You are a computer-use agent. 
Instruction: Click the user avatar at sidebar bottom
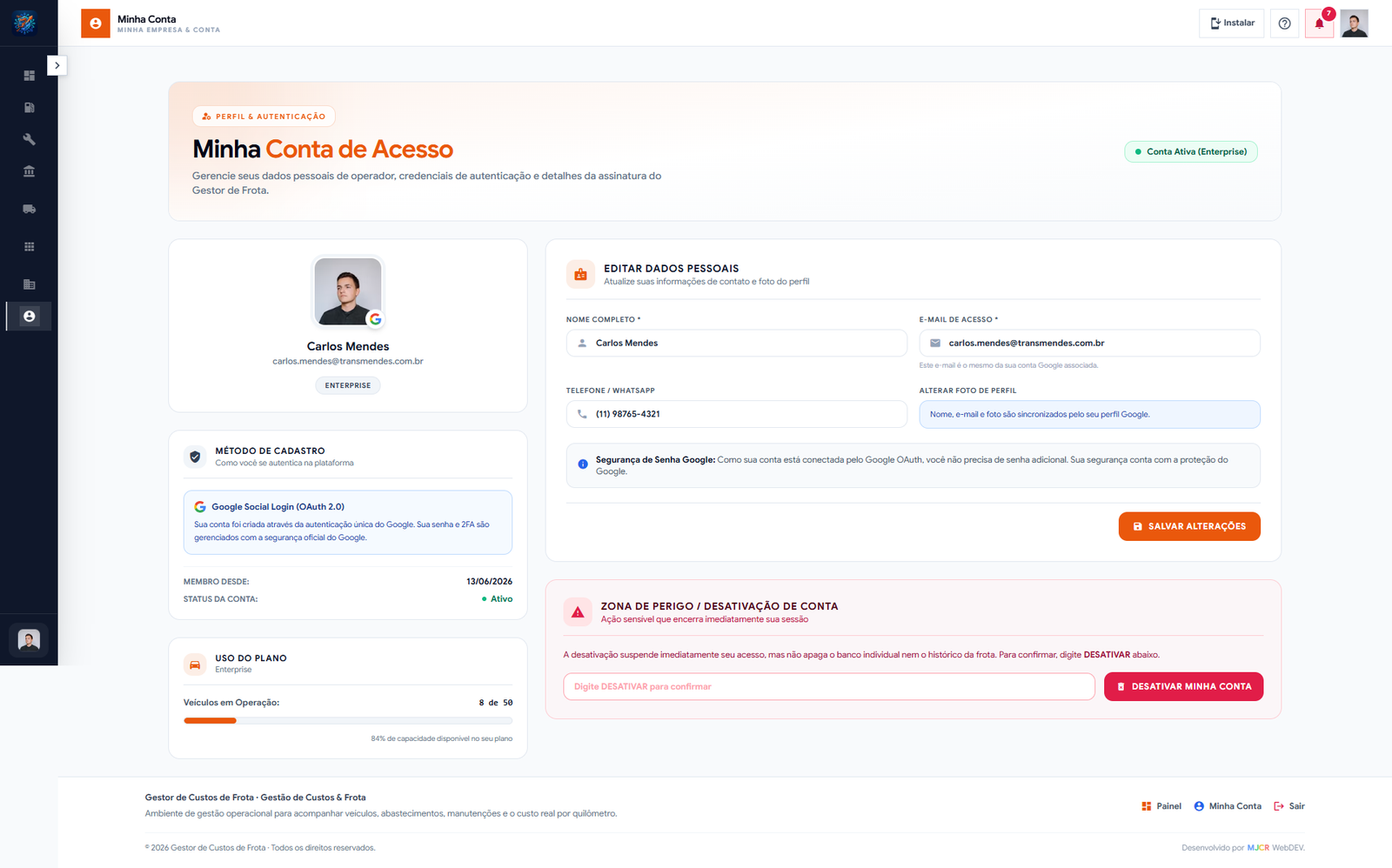tap(29, 640)
